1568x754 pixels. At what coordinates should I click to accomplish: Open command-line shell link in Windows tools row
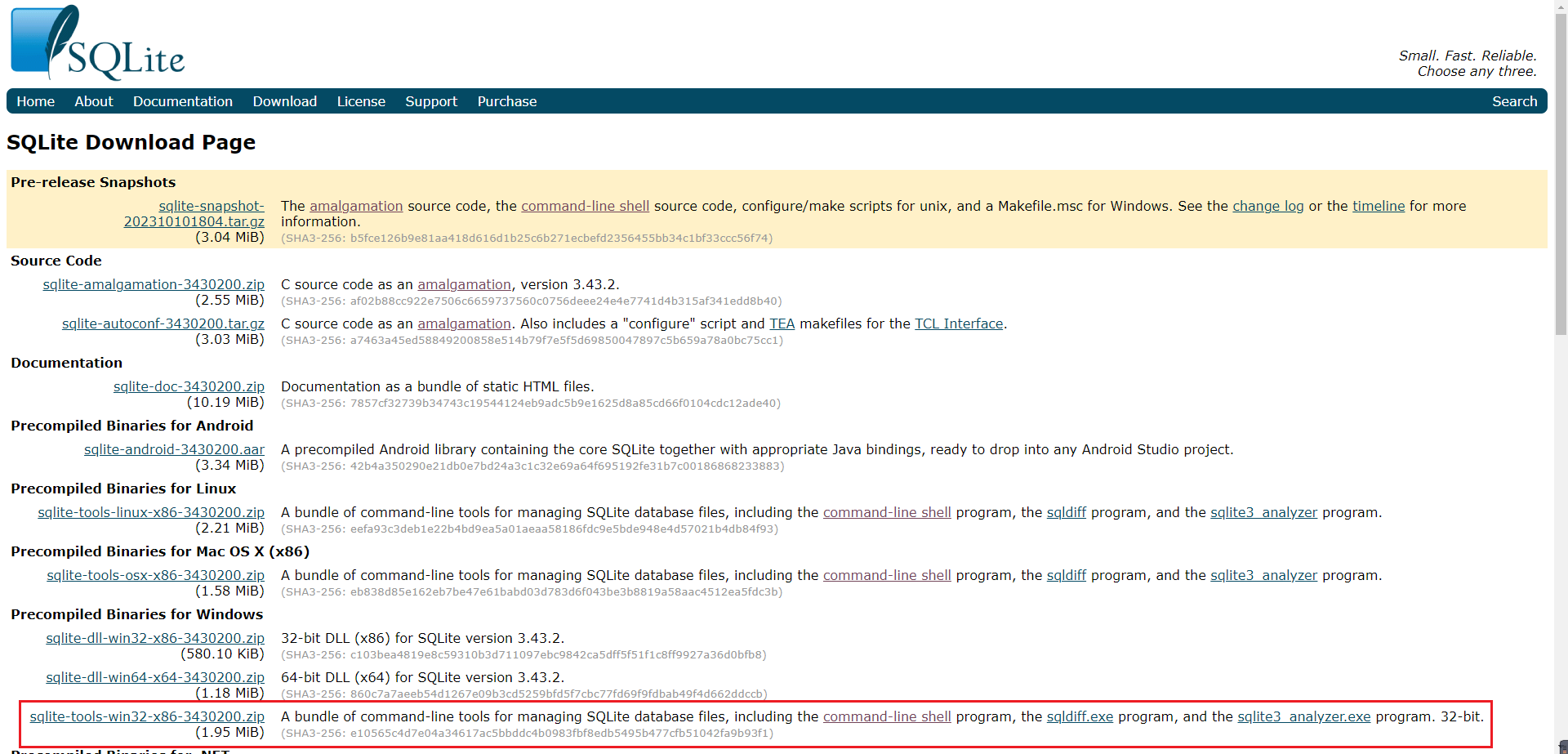point(887,716)
